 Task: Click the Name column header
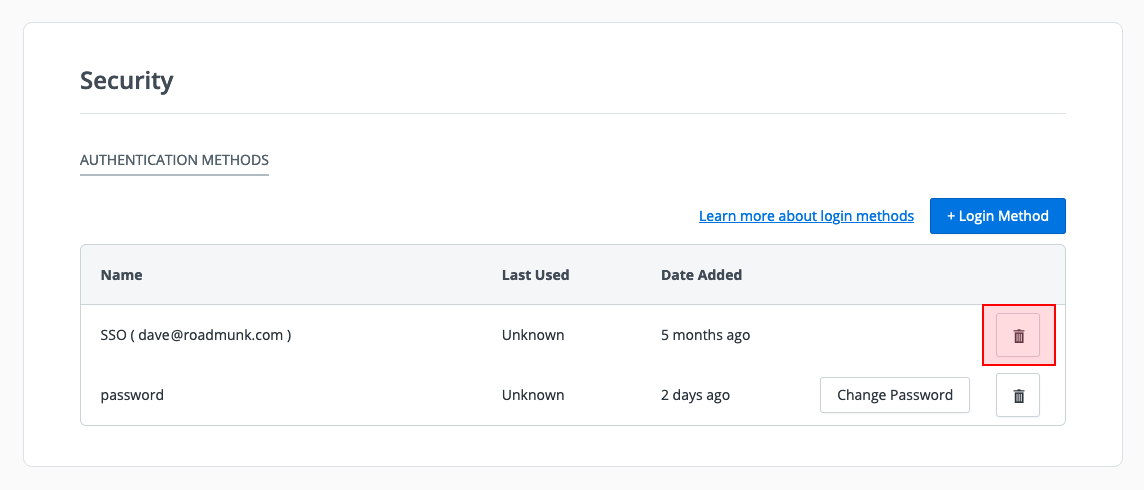click(122, 275)
